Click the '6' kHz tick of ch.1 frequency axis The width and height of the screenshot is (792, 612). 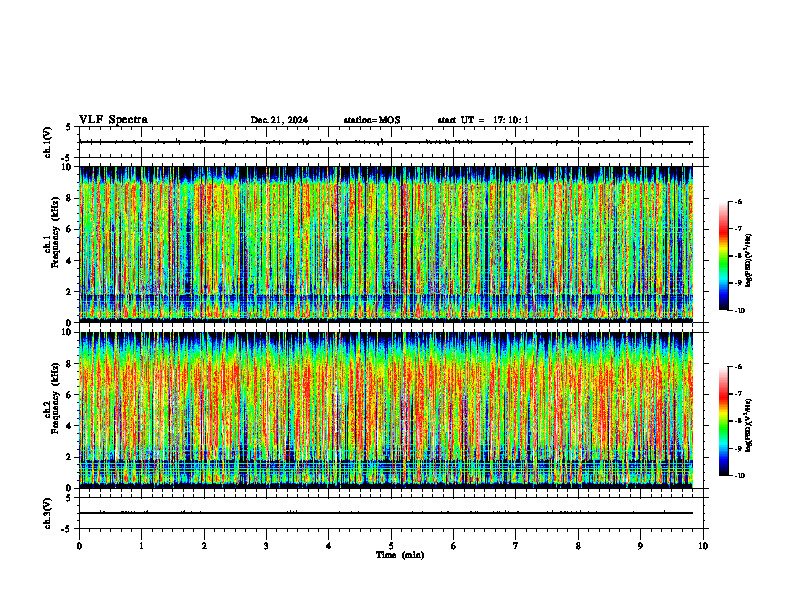click(x=70, y=229)
